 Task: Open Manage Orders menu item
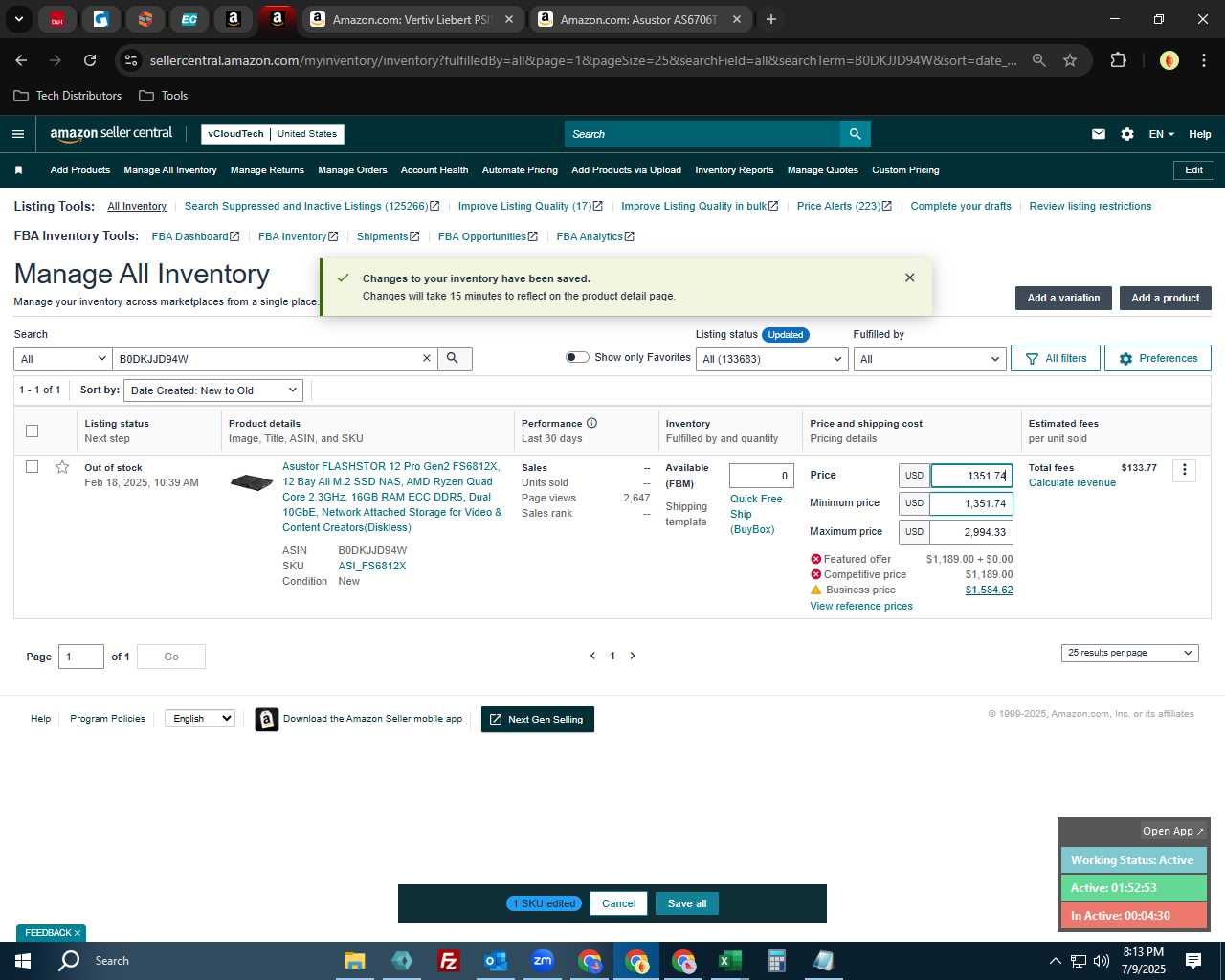pos(352,170)
